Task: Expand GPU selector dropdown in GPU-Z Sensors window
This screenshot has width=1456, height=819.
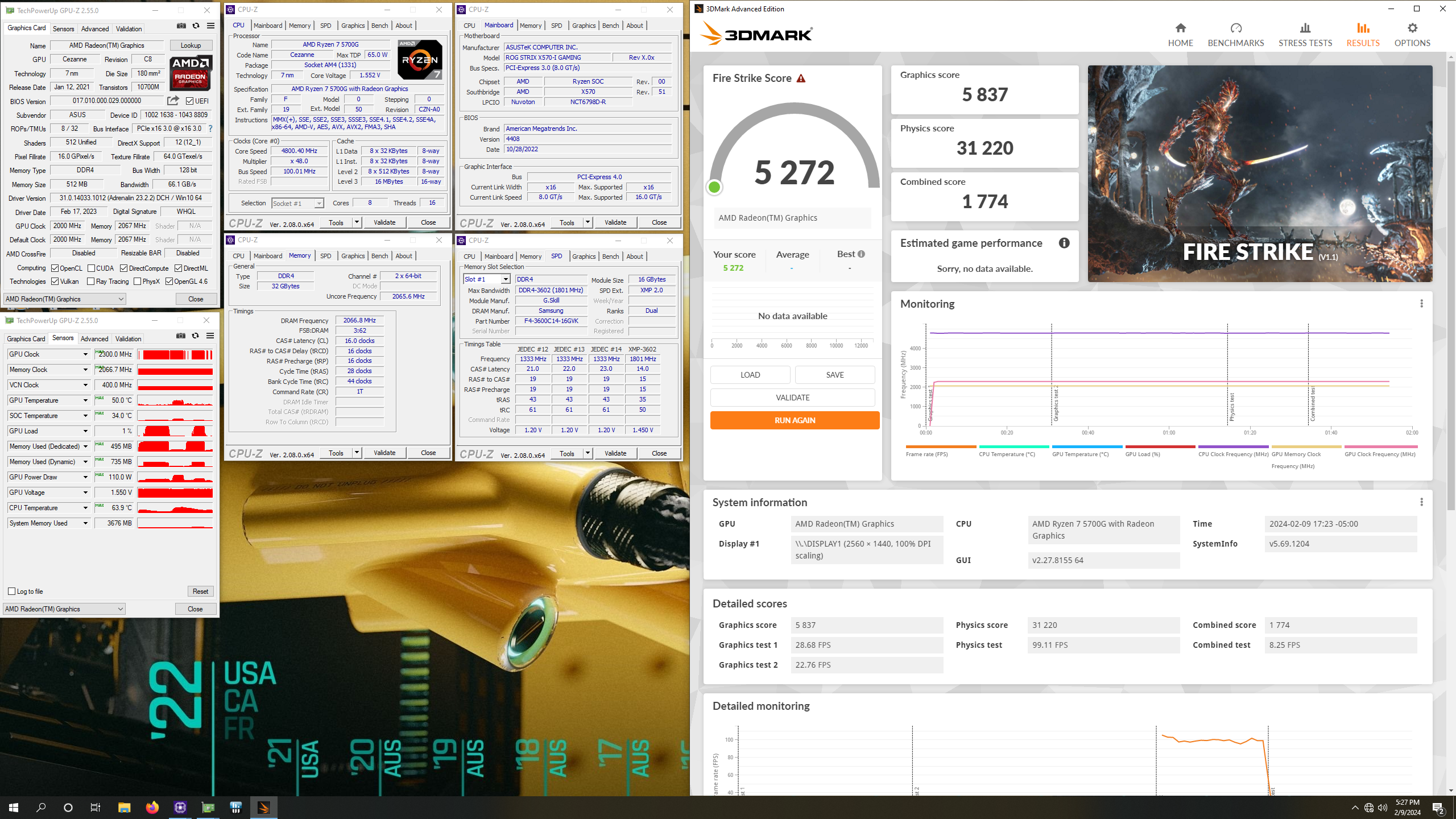Action: click(64, 609)
